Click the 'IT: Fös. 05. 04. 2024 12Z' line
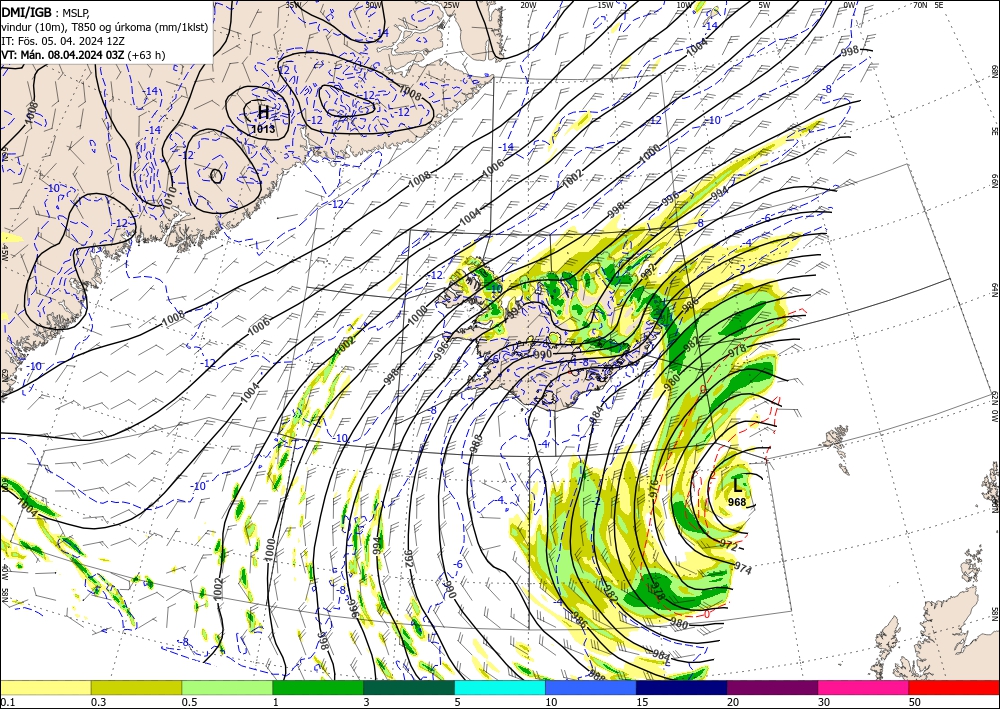1000x709 pixels. tap(63, 41)
